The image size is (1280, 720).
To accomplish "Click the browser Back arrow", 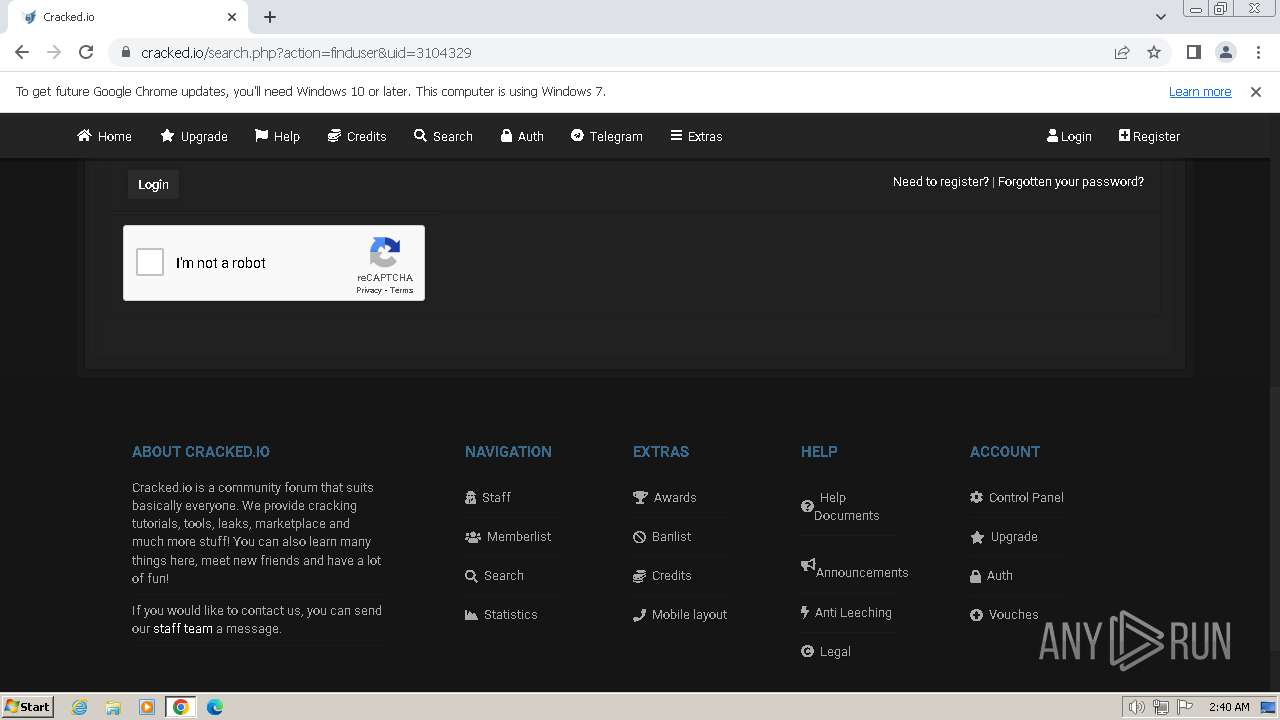I will coord(22,52).
